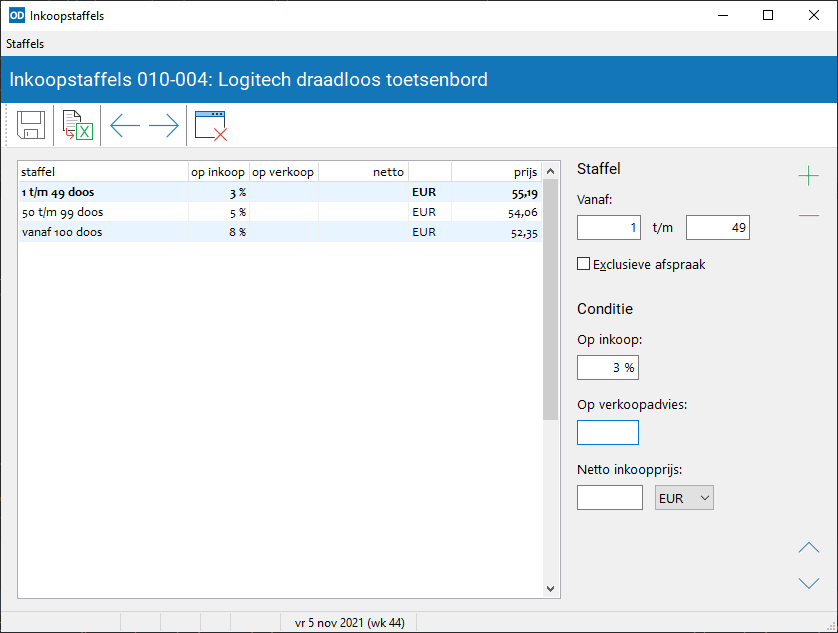
Task: Click the 'netto' column header
Action: 363,172
